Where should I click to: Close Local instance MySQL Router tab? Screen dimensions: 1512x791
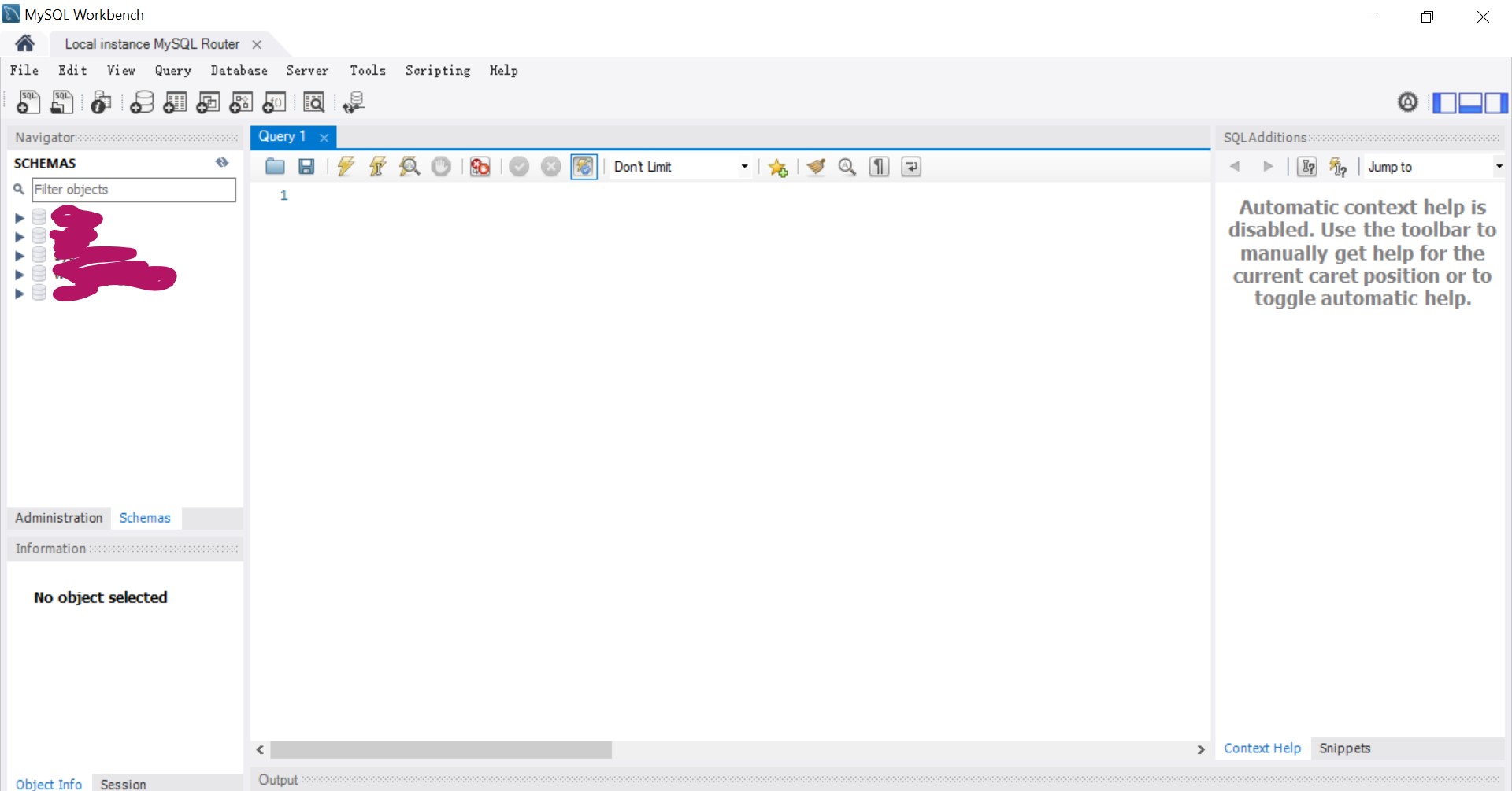[x=257, y=44]
